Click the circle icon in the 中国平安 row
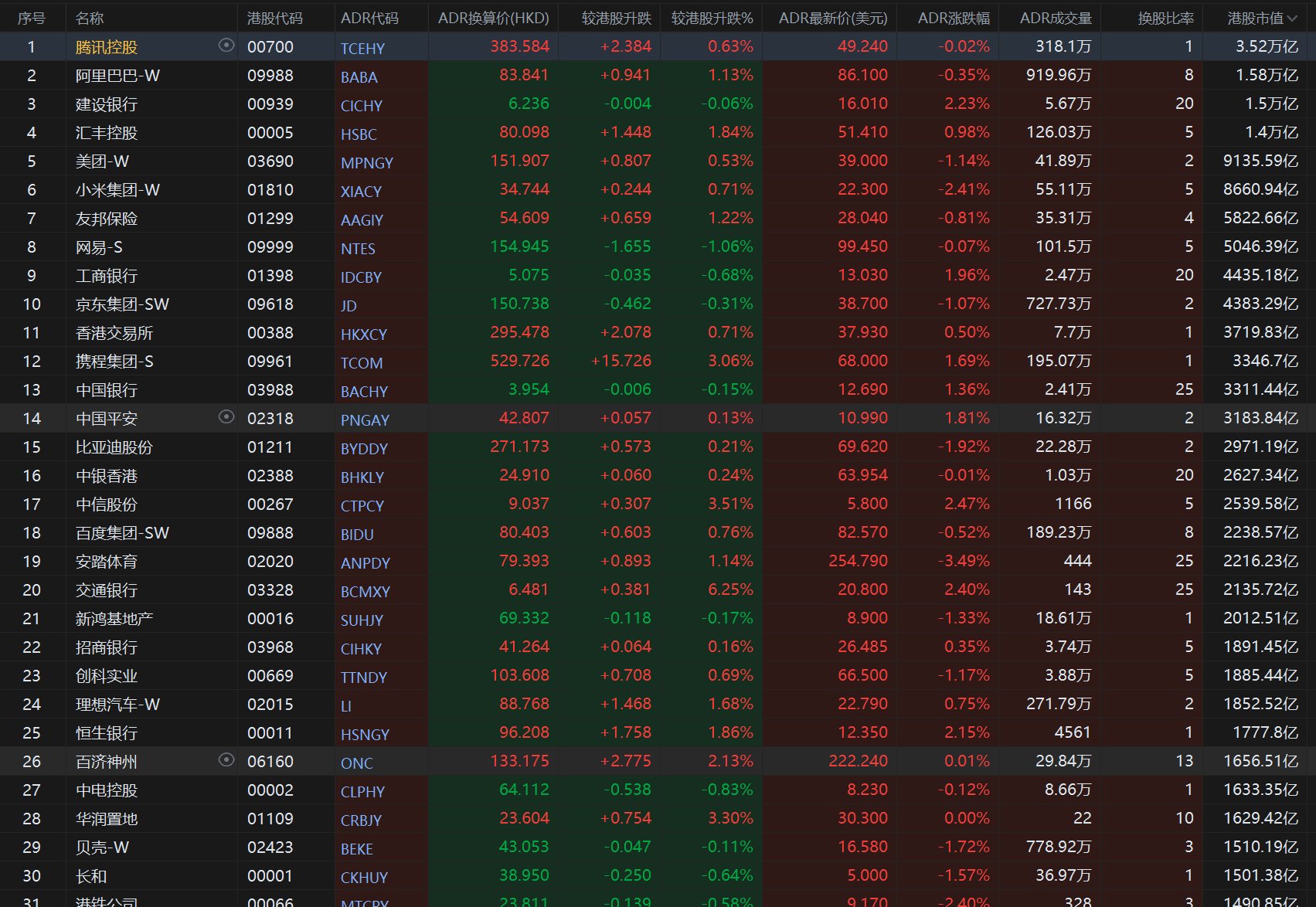 (226, 417)
